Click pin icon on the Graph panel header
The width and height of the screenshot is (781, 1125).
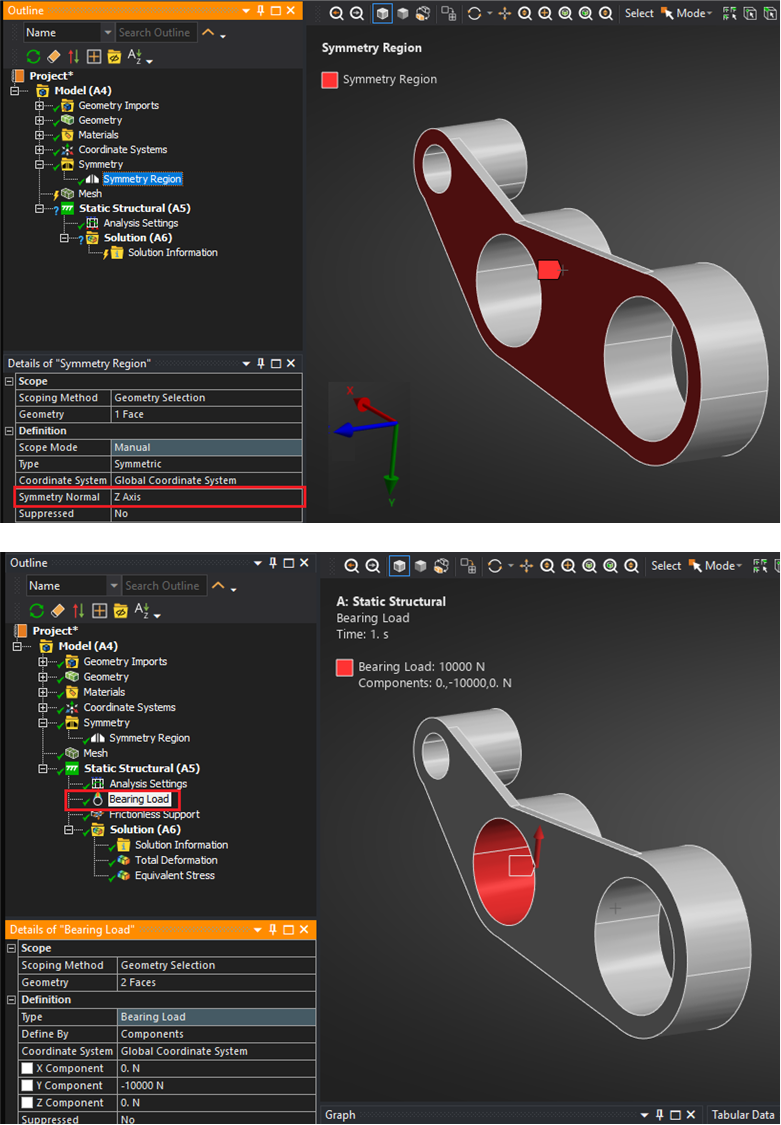coord(659,1115)
